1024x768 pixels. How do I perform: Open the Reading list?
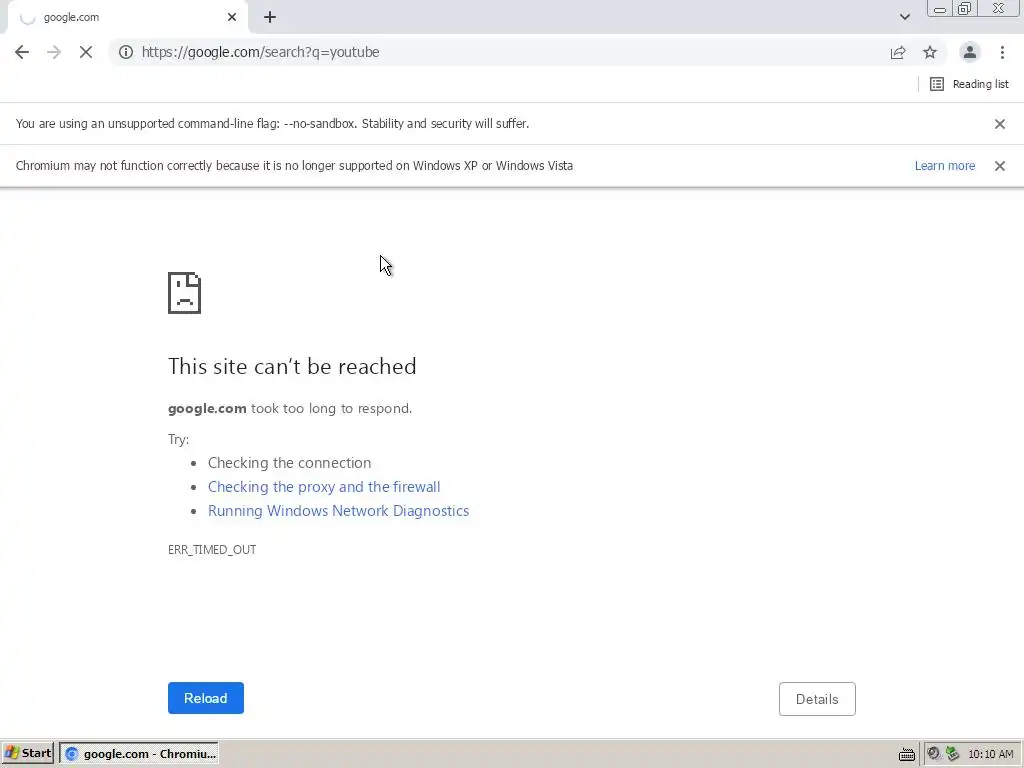point(969,84)
